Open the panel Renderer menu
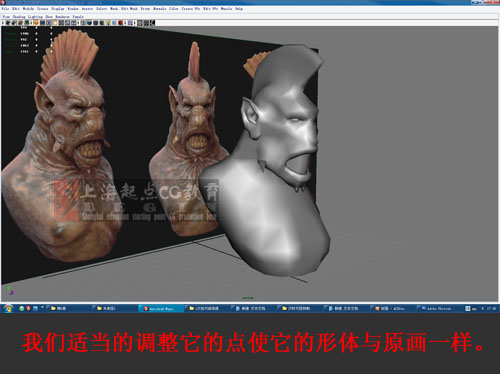 pos(63,17)
